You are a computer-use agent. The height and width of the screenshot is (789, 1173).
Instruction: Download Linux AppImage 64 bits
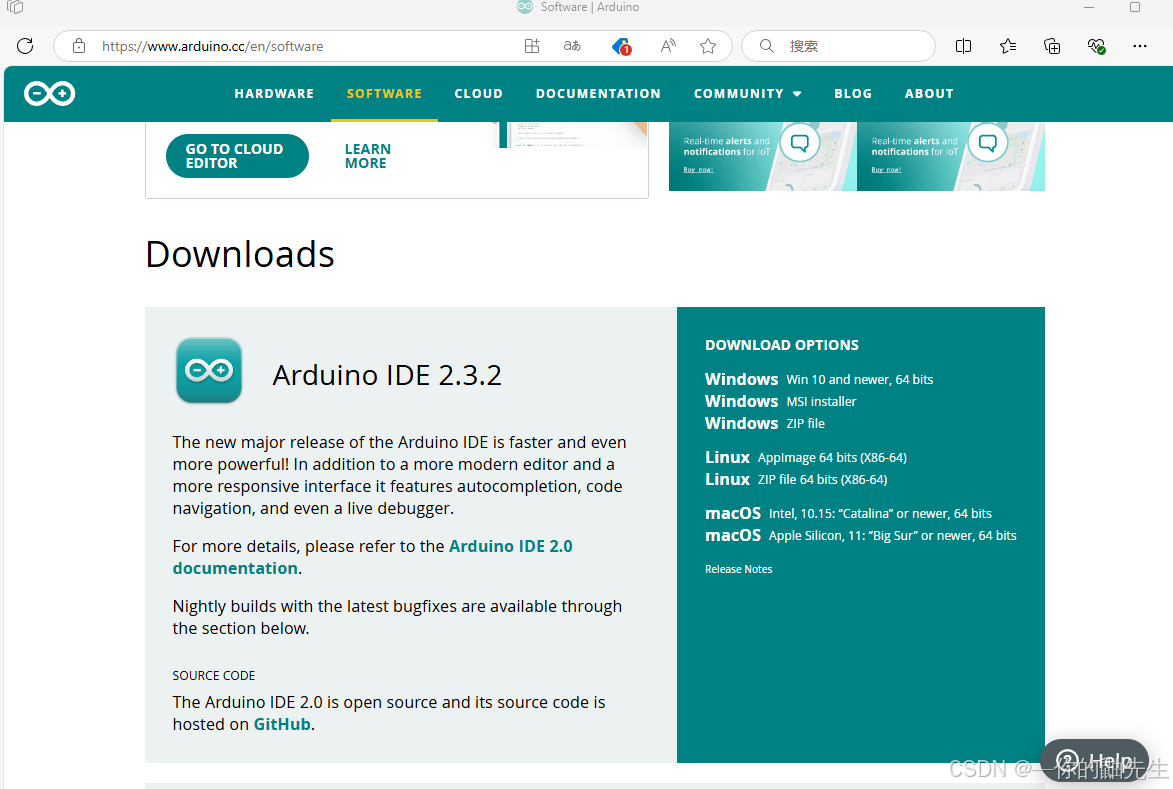click(x=806, y=457)
